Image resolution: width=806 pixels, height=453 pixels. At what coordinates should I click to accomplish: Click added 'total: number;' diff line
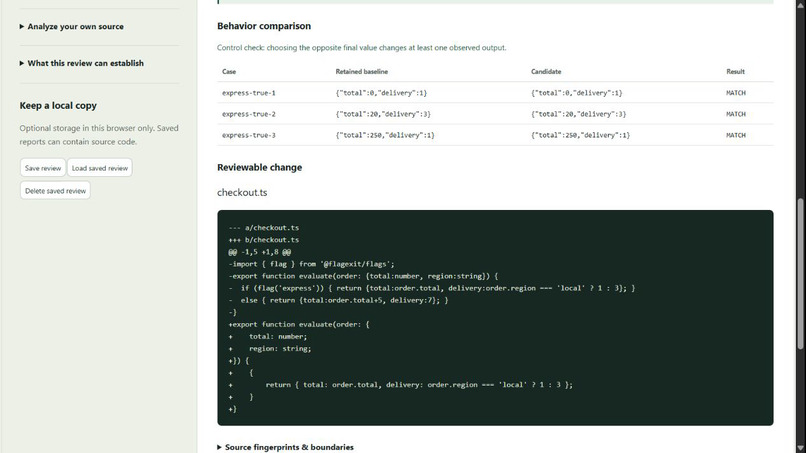[x=268, y=336]
